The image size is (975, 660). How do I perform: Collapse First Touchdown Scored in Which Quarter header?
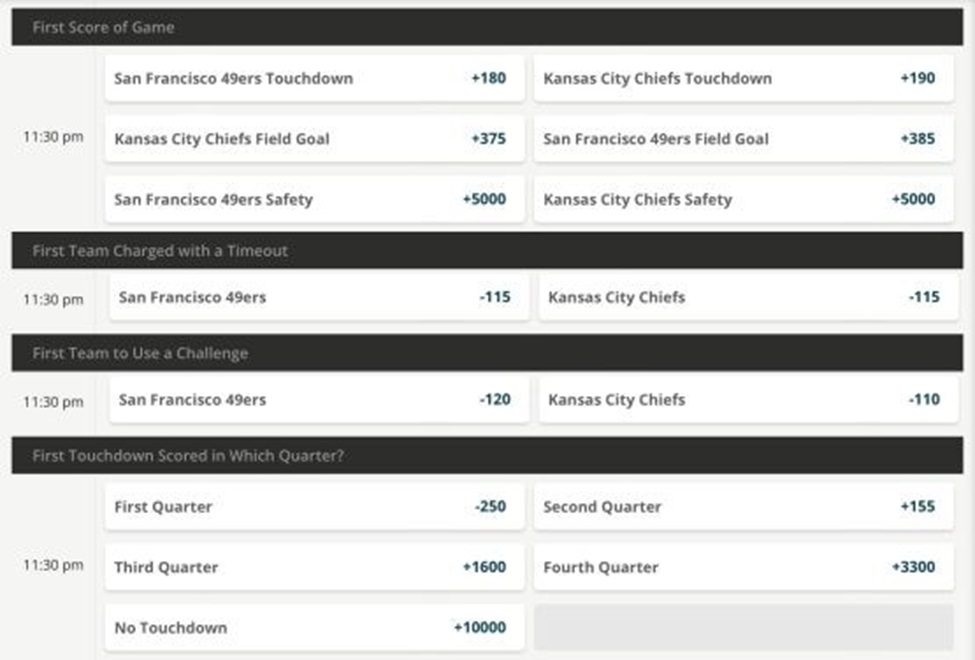(487, 455)
